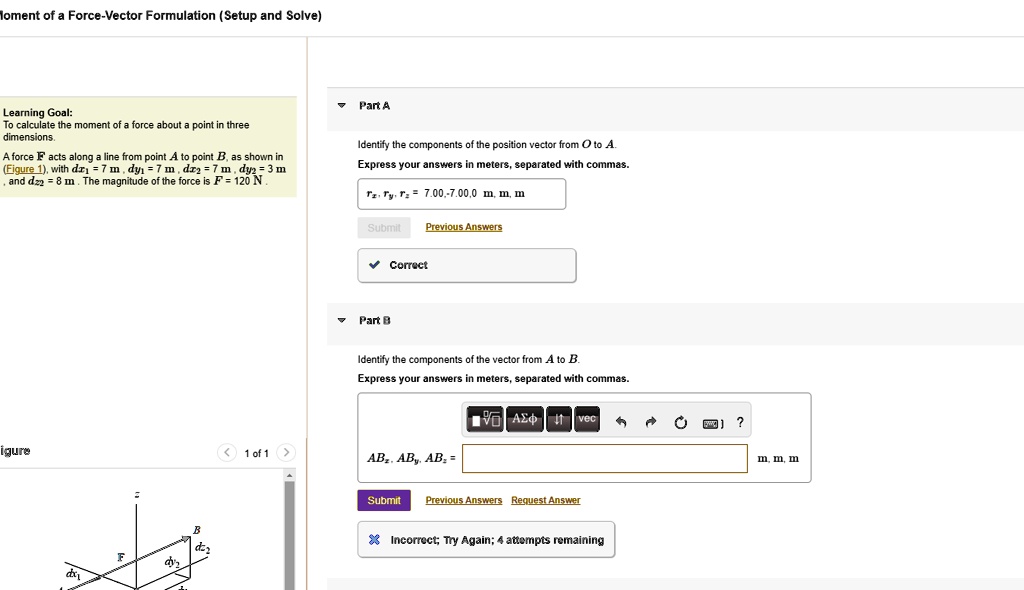This screenshot has height=590, width=1024.
Task: Open the Greek symbols ΑΣφ palette
Action: point(524,419)
